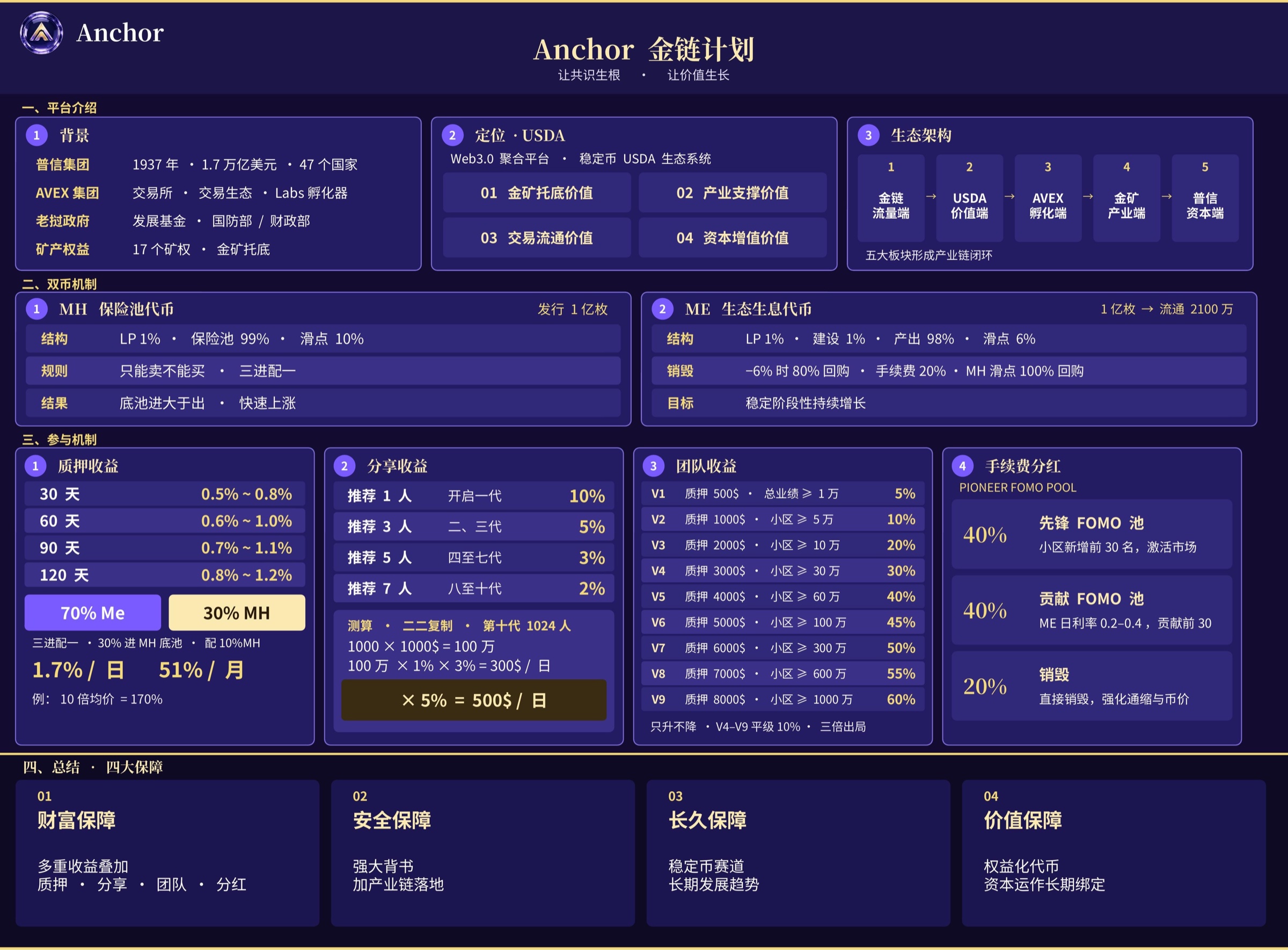Select the 推荐 5 人 3% row
1288x950 pixels.
click(474, 558)
